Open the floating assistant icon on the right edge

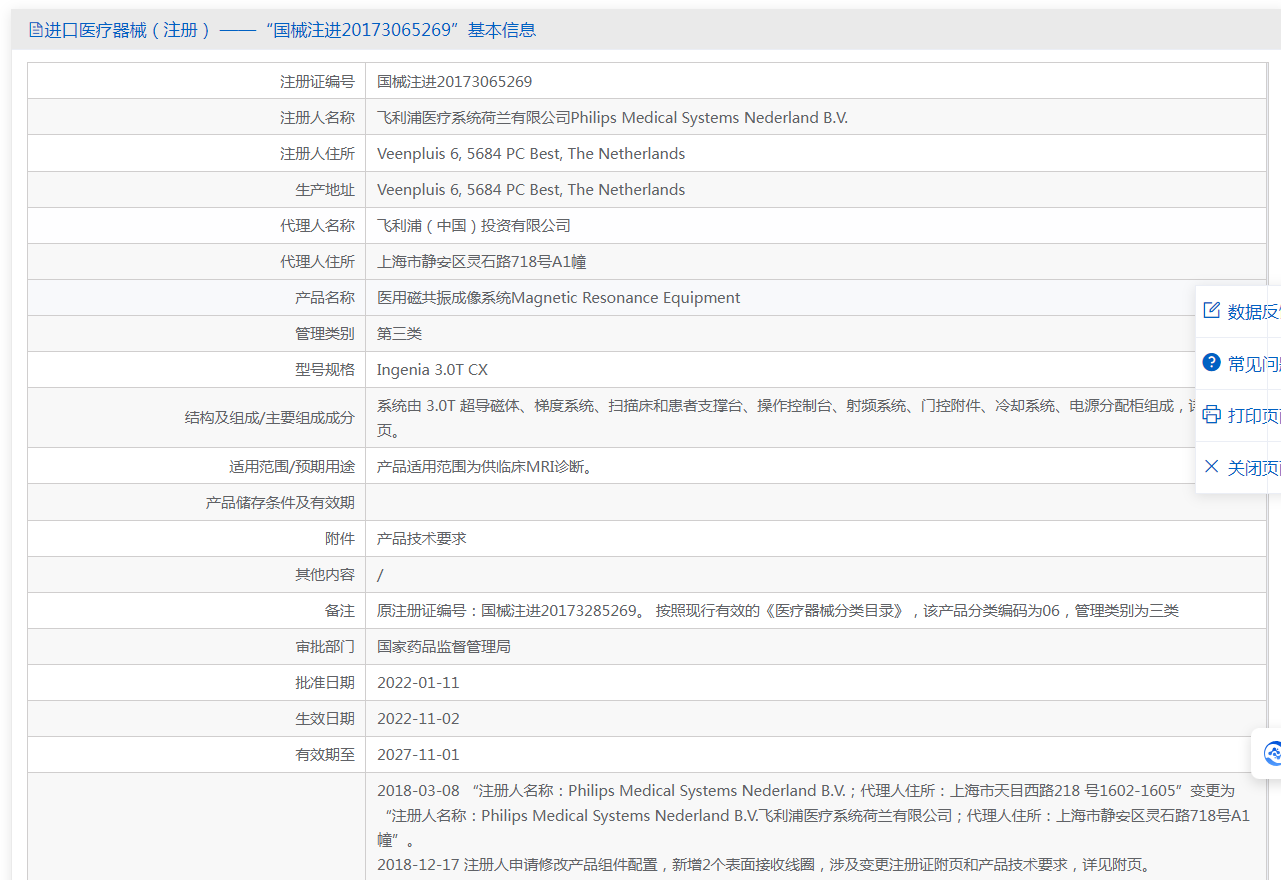(1271, 753)
